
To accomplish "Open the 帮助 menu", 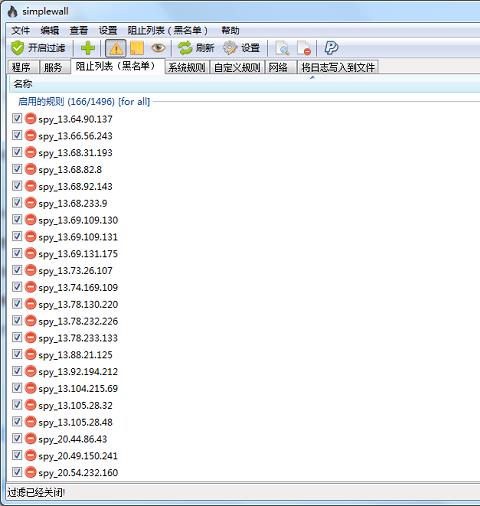I will (230, 31).
